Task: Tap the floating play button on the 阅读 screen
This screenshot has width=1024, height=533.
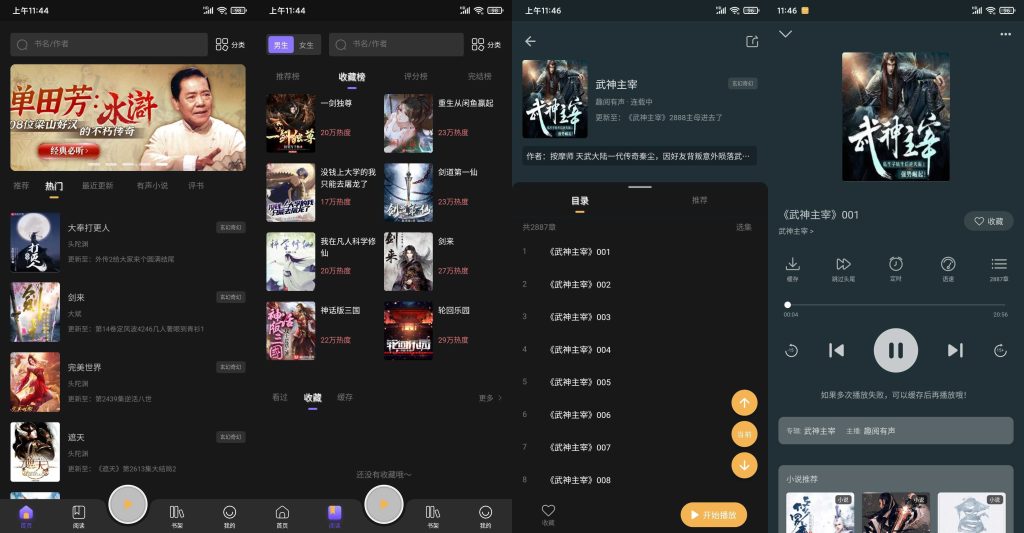Action: (x=384, y=504)
